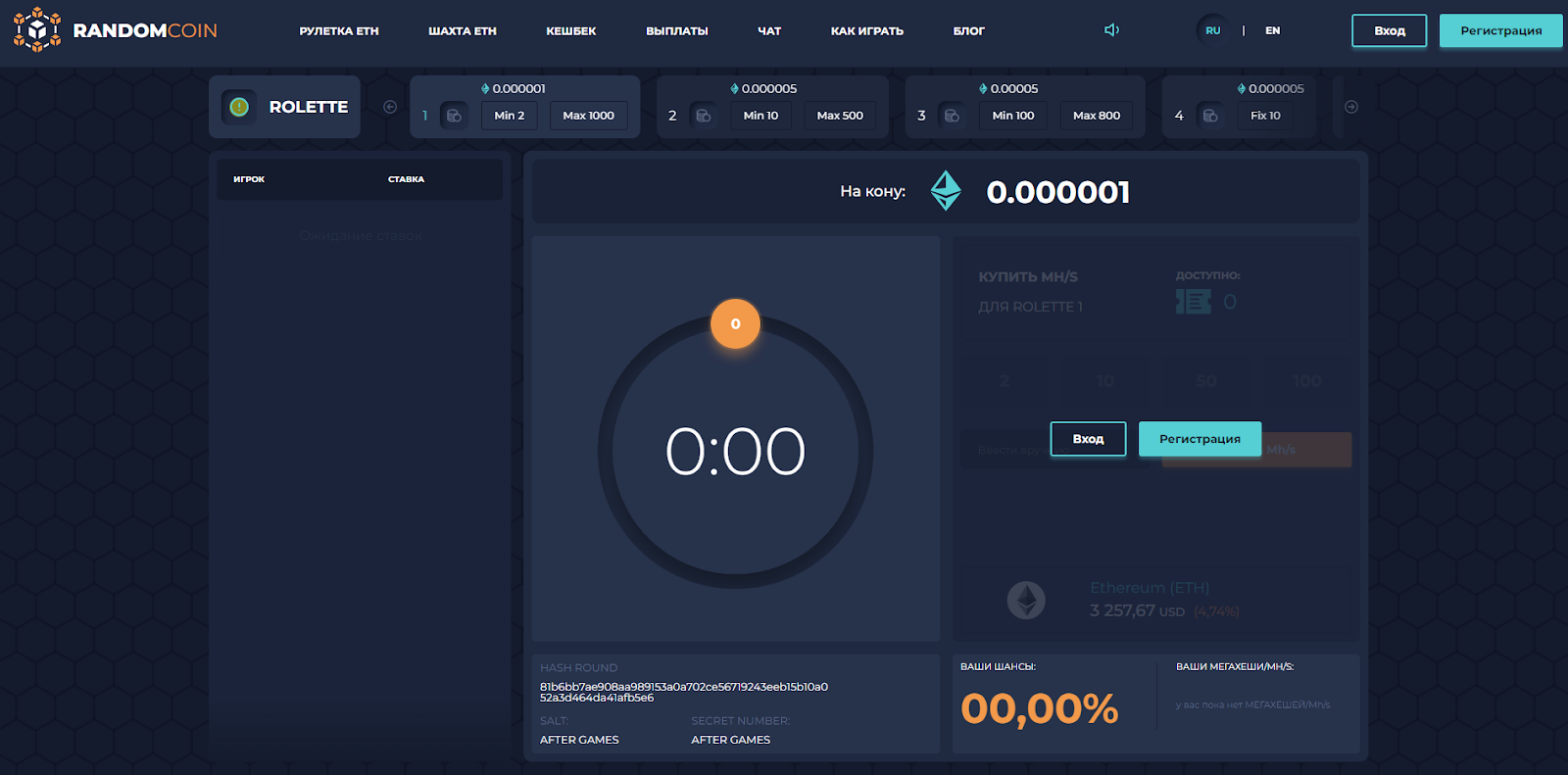Click the 00,00% chances value

pos(1040,708)
